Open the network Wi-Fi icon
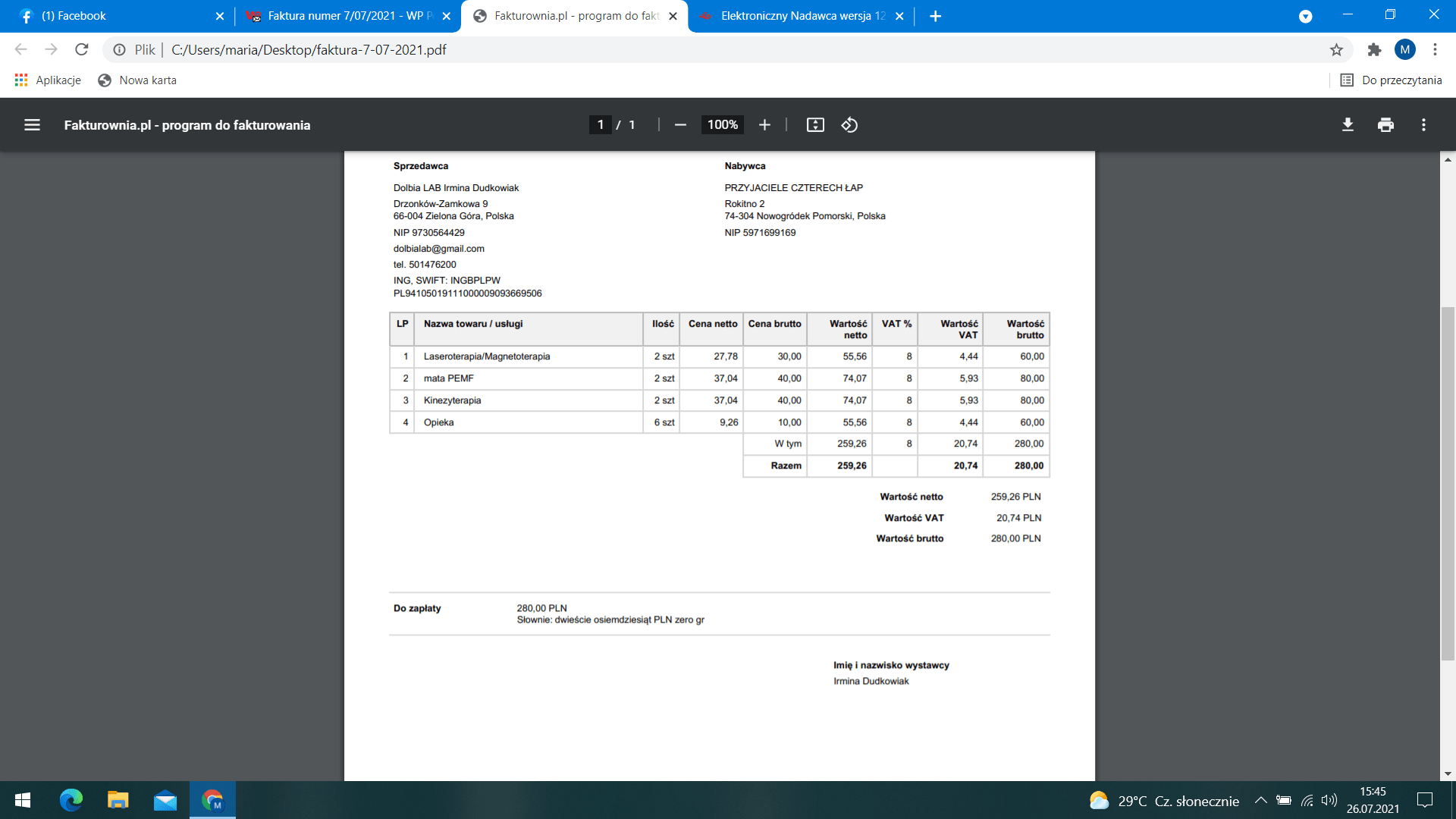The width and height of the screenshot is (1456, 819). click(x=1307, y=800)
